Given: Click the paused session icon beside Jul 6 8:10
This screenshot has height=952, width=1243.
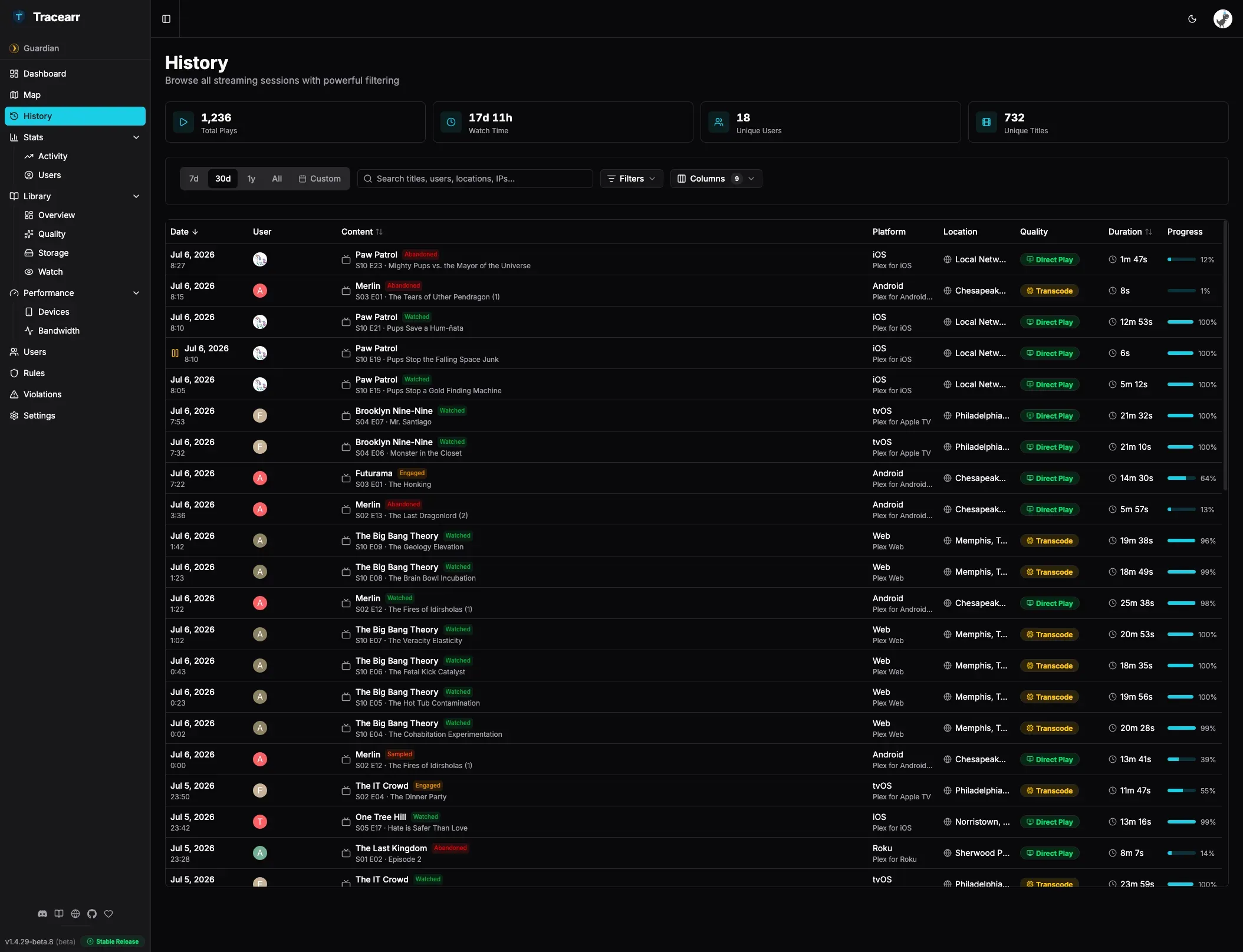Looking at the screenshot, I should 175,353.
